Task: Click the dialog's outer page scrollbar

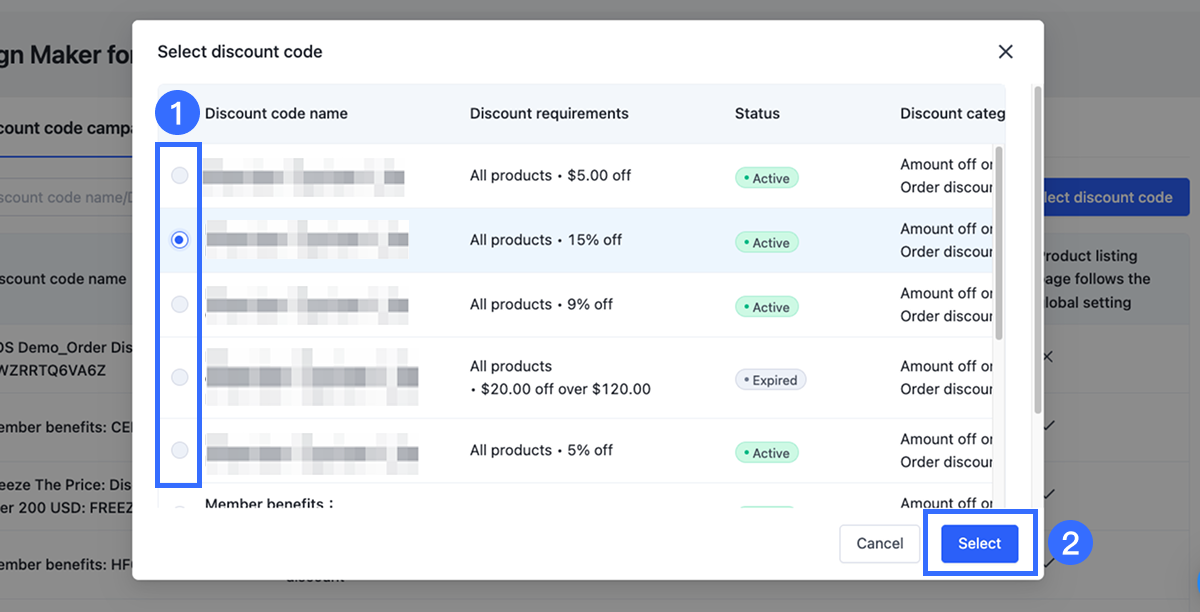Action: pyautogui.click(x=1037, y=250)
